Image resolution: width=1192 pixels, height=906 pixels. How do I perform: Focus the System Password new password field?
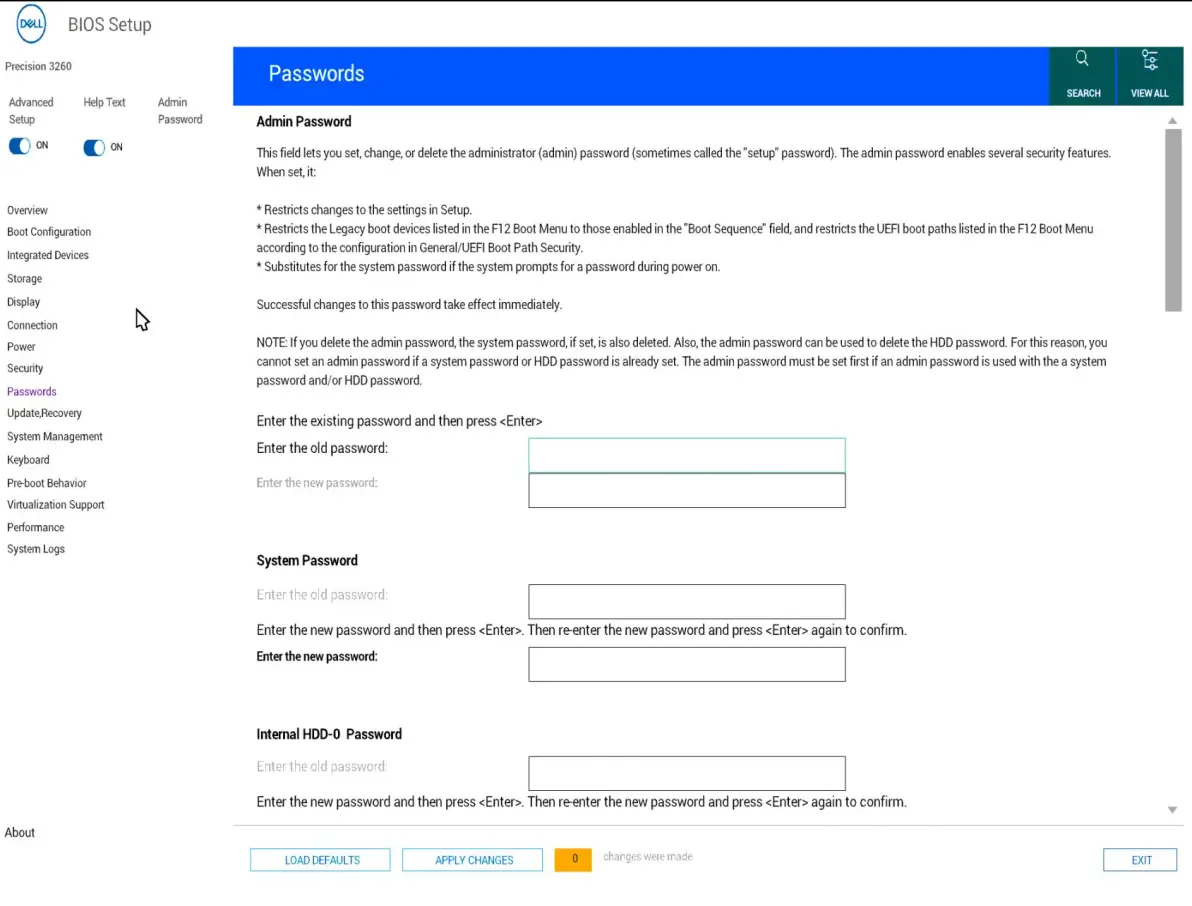686,664
